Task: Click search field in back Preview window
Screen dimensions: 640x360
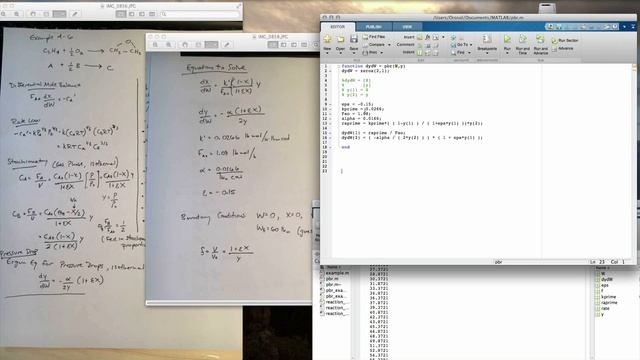Action: pos(200,14)
